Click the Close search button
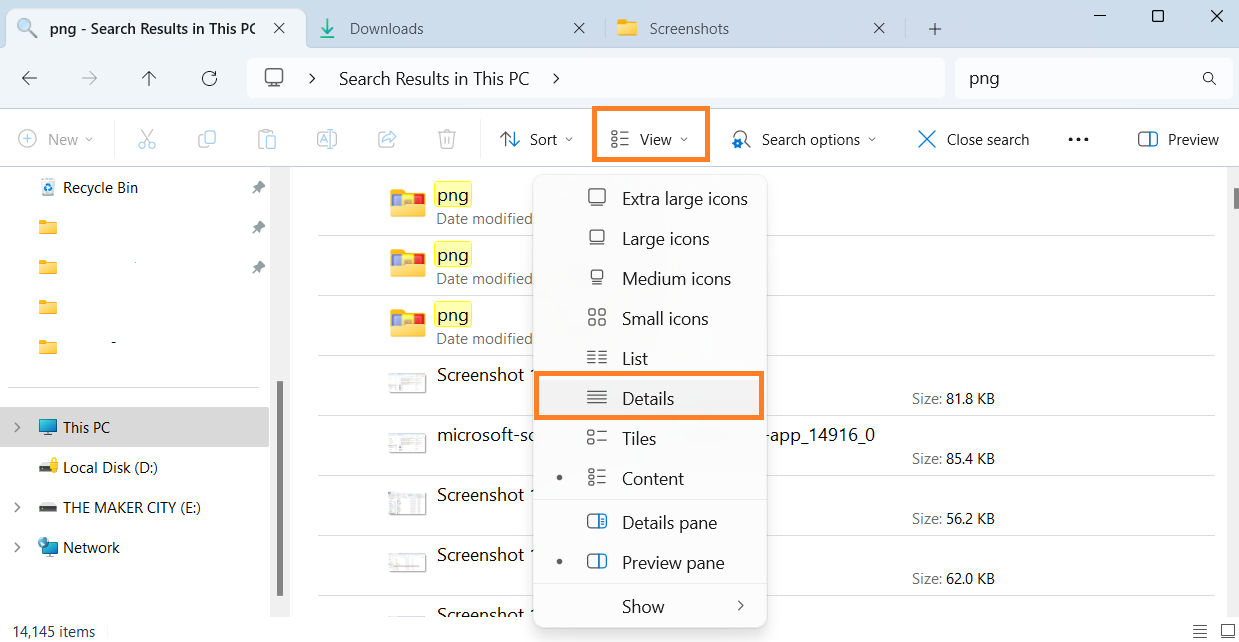1239x642 pixels. tap(973, 139)
